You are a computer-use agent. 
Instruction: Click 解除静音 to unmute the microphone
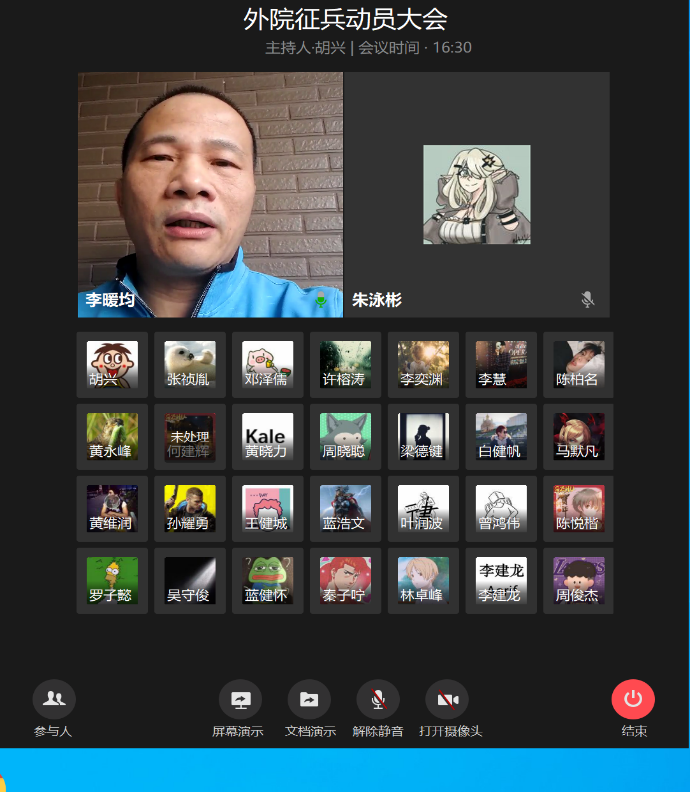pyautogui.click(x=378, y=699)
